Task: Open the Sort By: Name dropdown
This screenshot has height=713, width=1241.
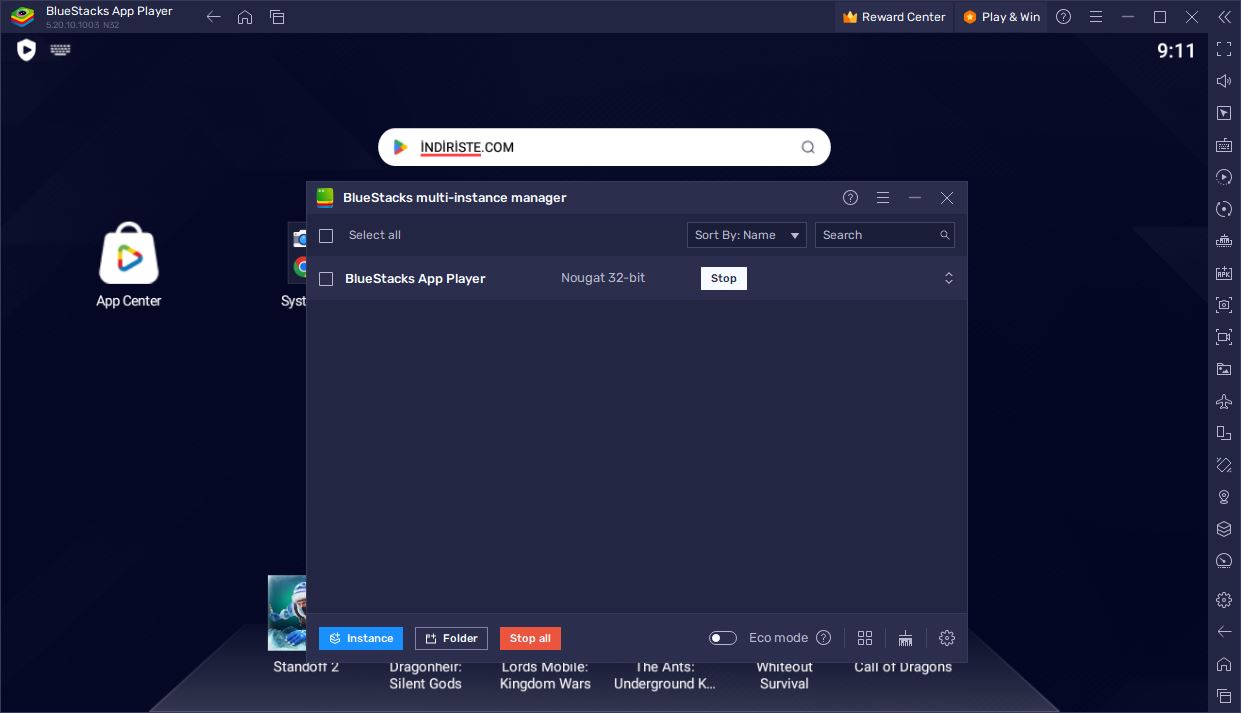Action: [747, 235]
